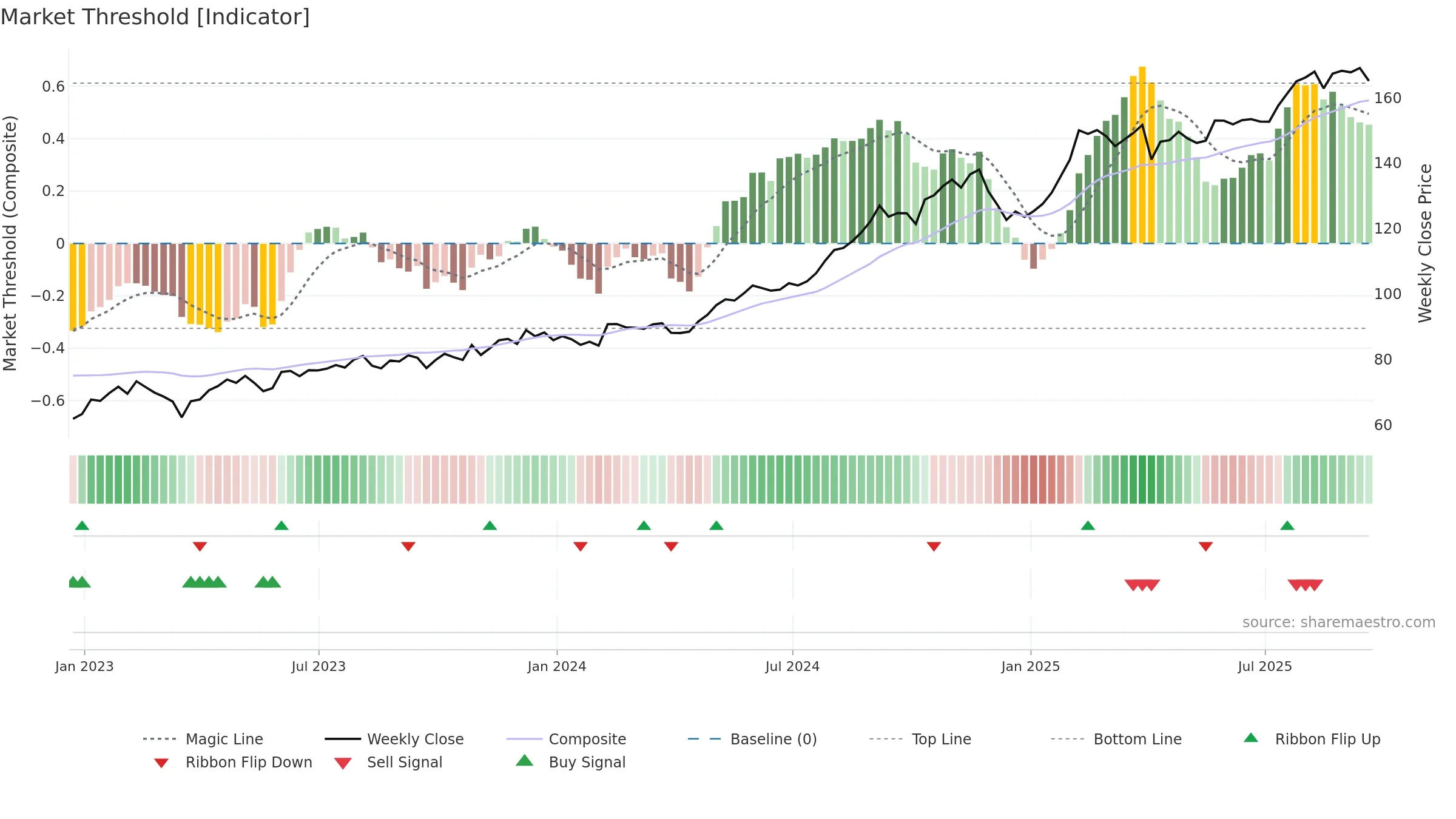Toggle the Composite legend entry
1456x819 pixels.
click(x=566, y=739)
